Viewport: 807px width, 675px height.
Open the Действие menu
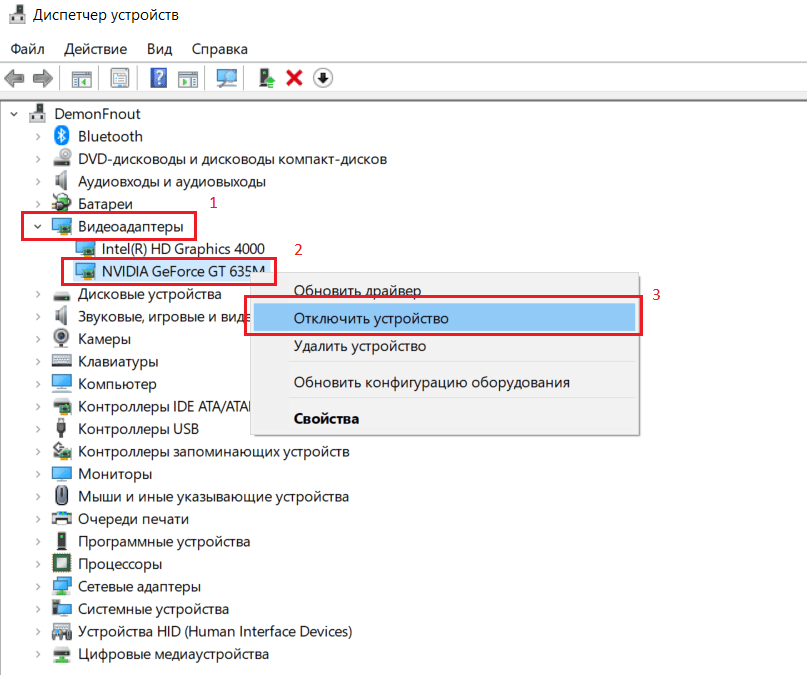click(95, 49)
